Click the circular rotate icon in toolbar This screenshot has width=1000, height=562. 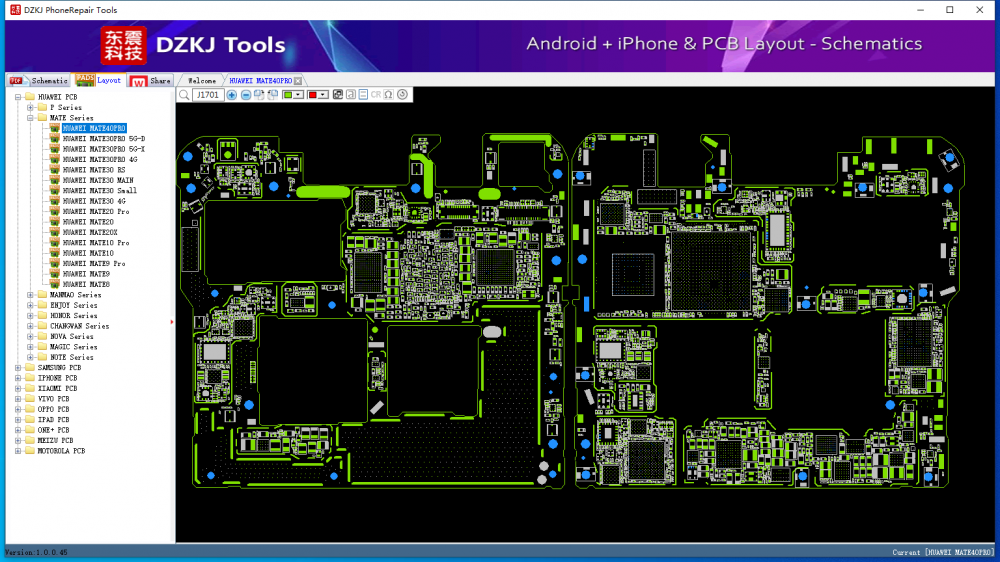coord(402,95)
